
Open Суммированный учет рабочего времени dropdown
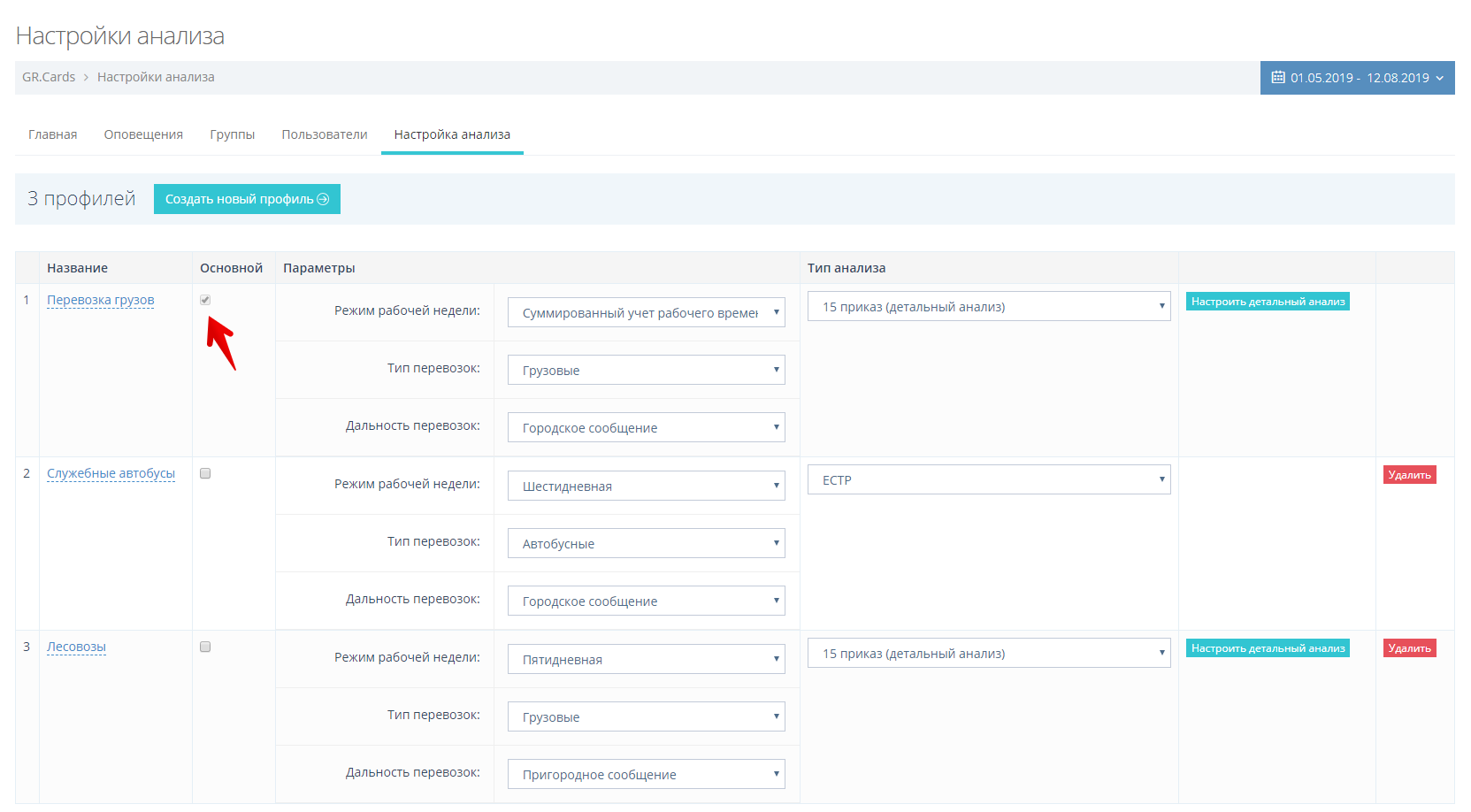(x=646, y=312)
